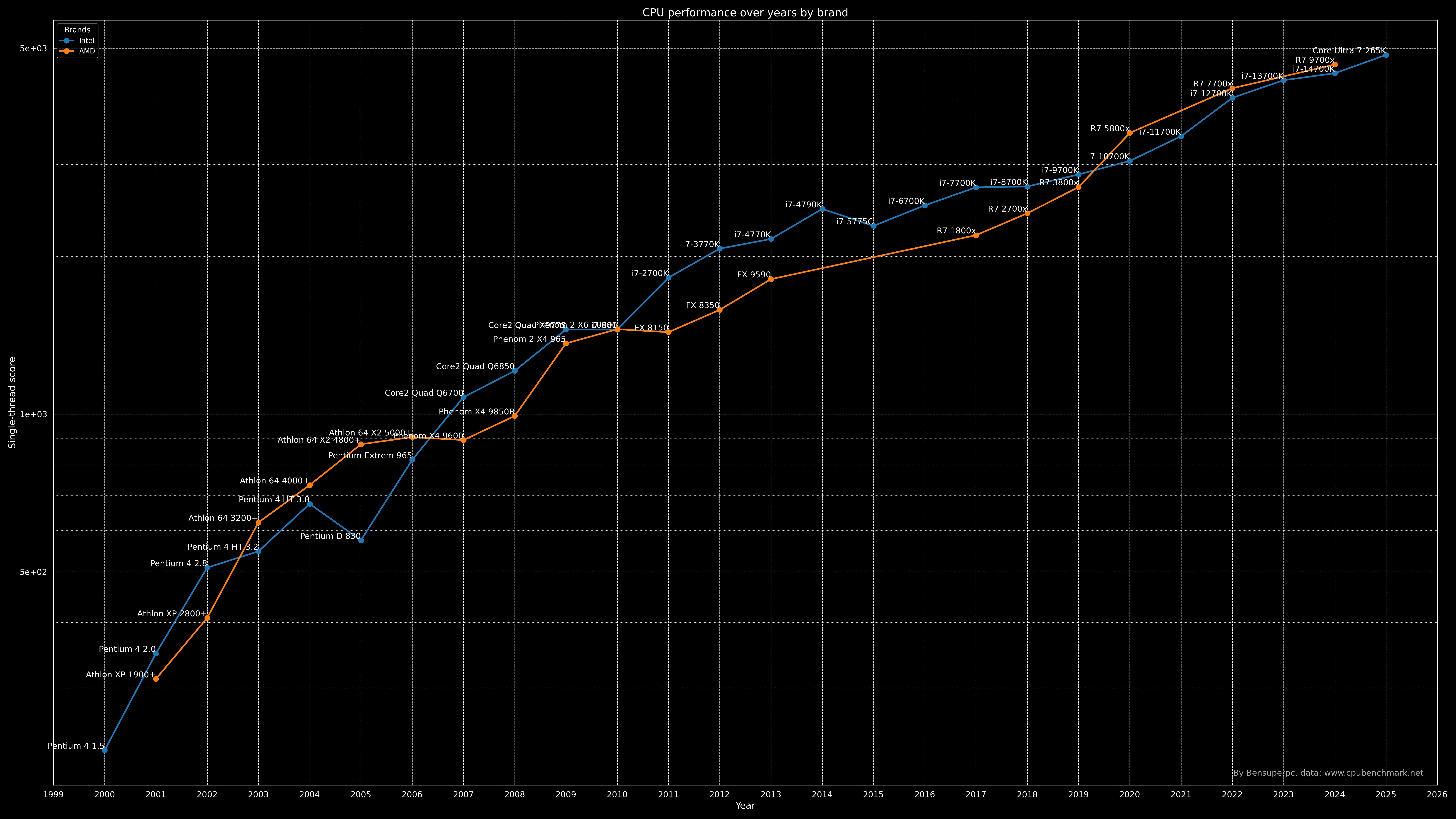The height and width of the screenshot is (819, 1456).
Task: Click the 'R7 7700x' data label
Action: 1213,84
